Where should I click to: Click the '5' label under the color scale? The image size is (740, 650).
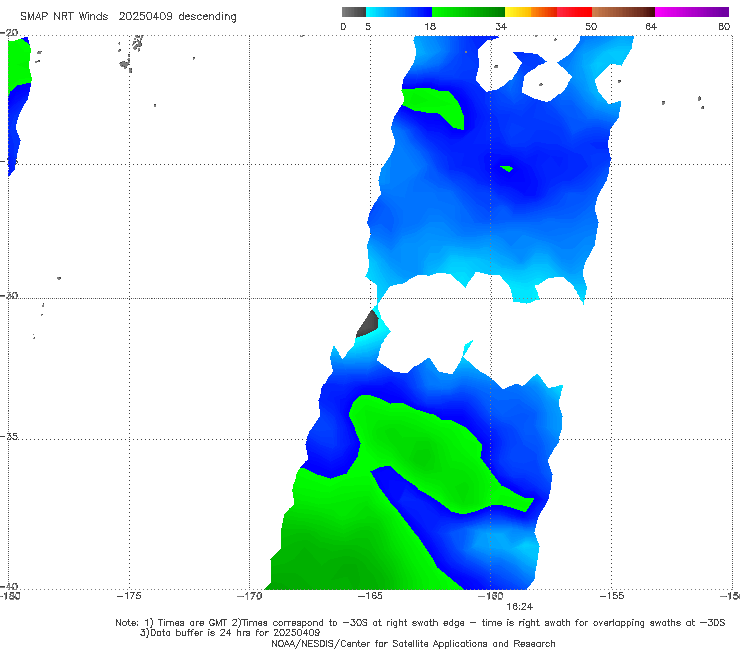pos(368,27)
